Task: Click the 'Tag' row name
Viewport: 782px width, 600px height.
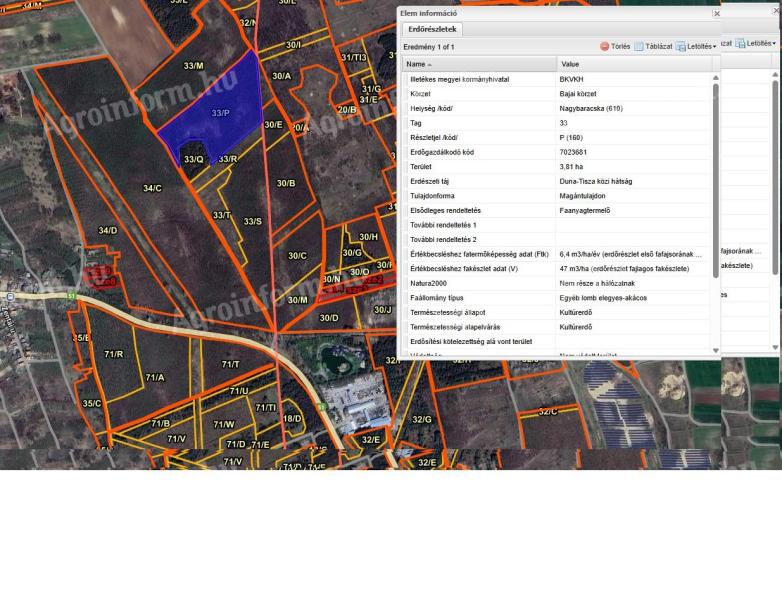Action: click(x=415, y=123)
